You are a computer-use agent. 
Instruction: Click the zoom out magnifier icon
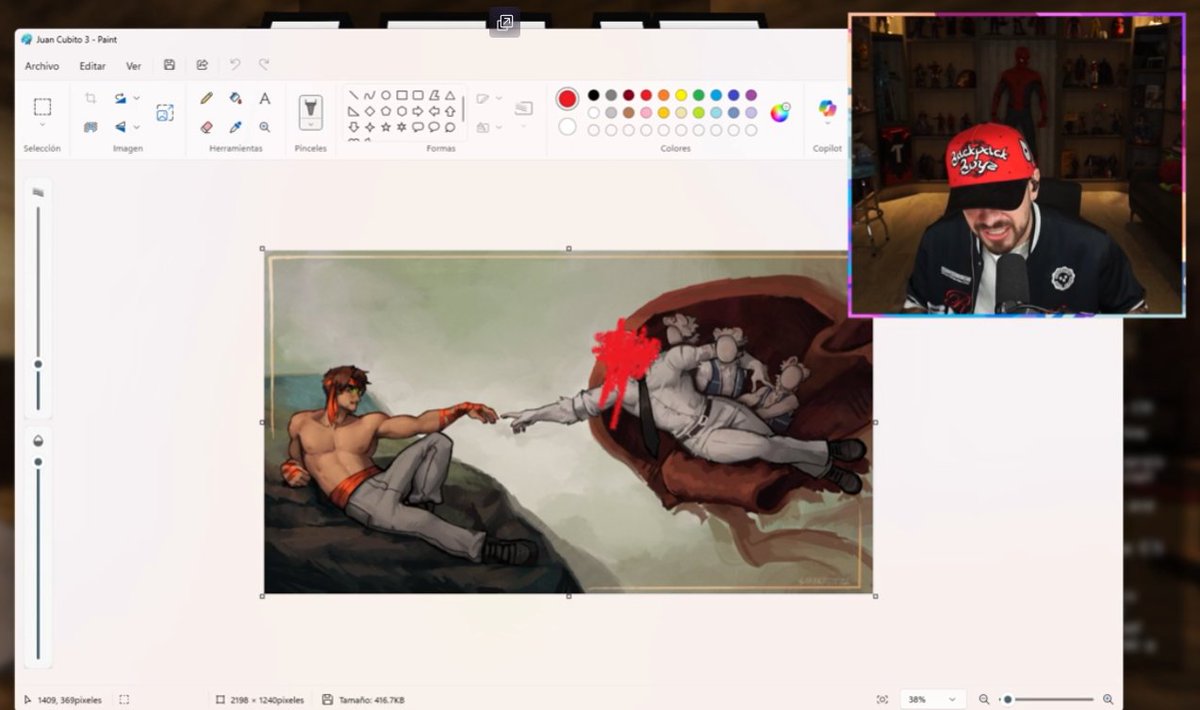(984, 700)
